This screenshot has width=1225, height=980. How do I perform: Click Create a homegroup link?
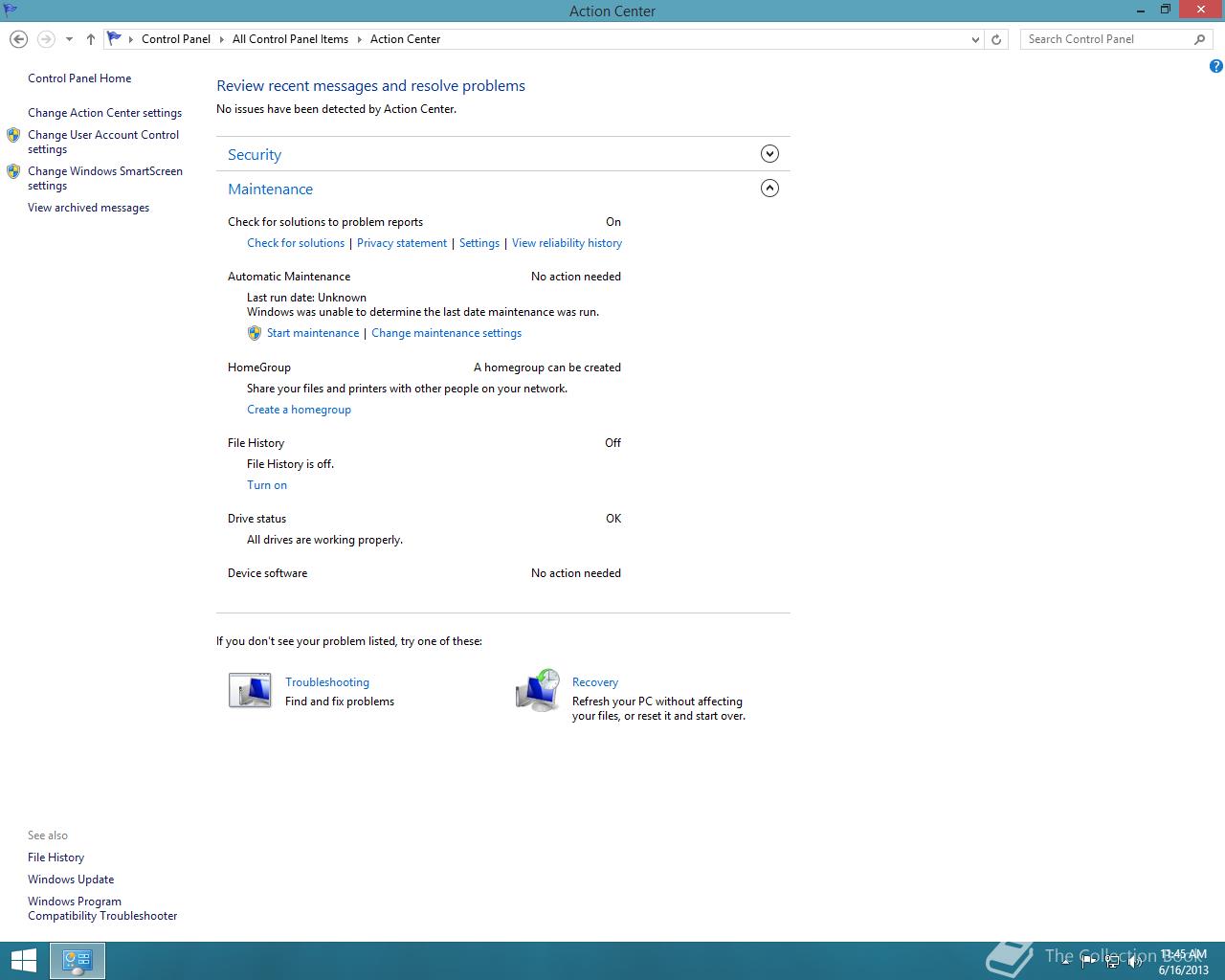click(299, 410)
